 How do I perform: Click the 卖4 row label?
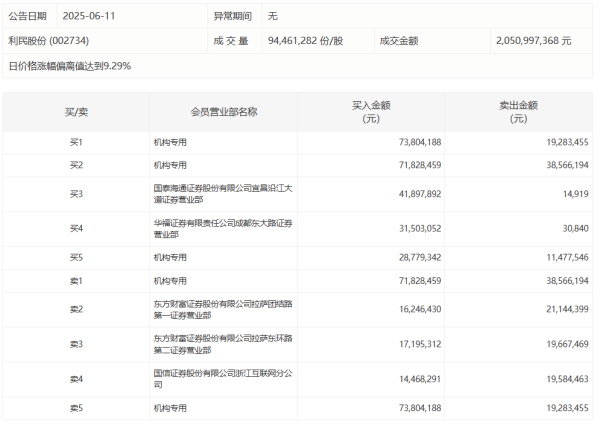coord(76,379)
